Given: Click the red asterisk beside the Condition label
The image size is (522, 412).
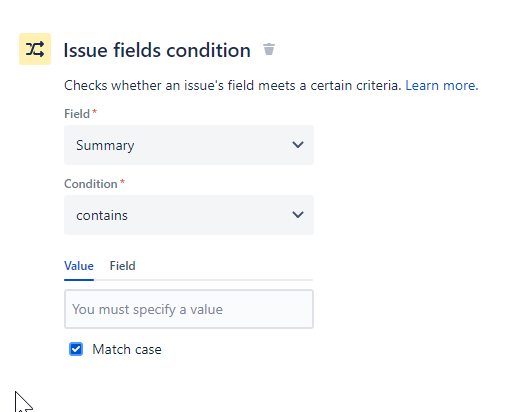Looking at the screenshot, I should [122, 181].
